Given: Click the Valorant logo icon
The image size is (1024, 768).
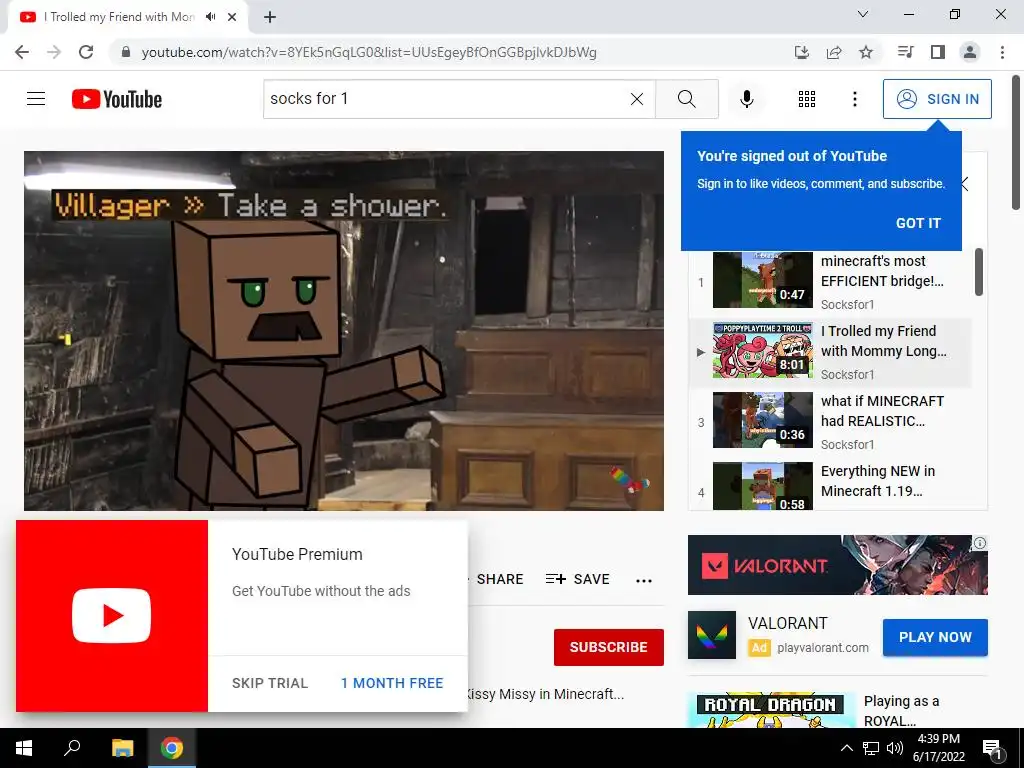Looking at the screenshot, I should pyautogui.click(x=712, y=635).
